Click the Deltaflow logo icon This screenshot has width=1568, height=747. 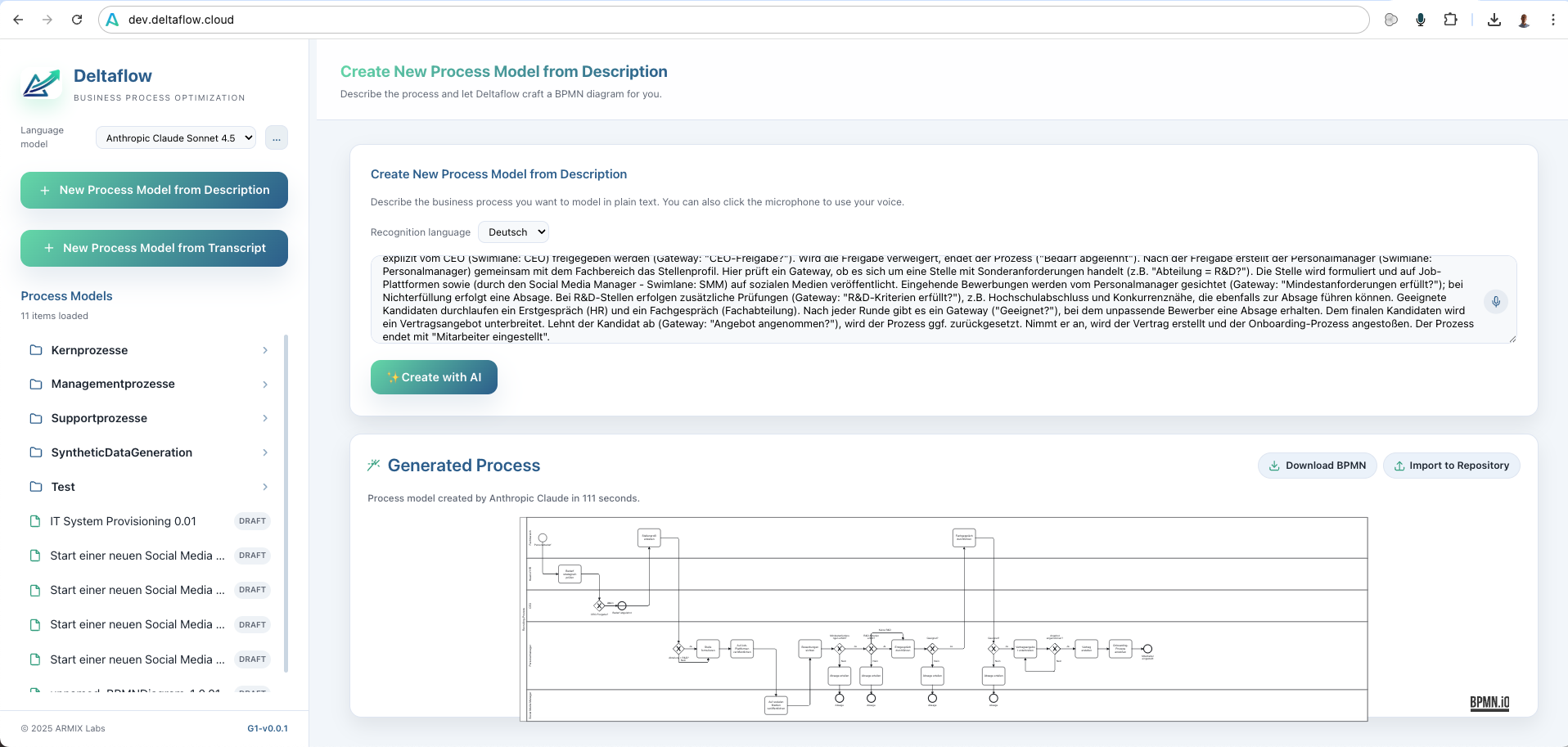tap(42, 84)
